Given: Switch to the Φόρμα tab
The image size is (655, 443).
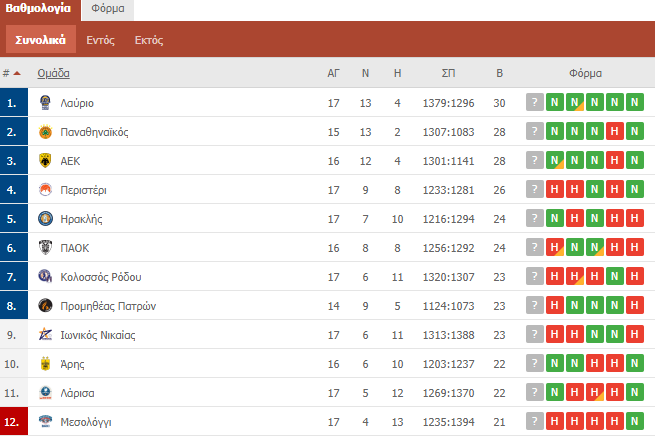Looking at the screenshot, I should click(x=108, y=9).
